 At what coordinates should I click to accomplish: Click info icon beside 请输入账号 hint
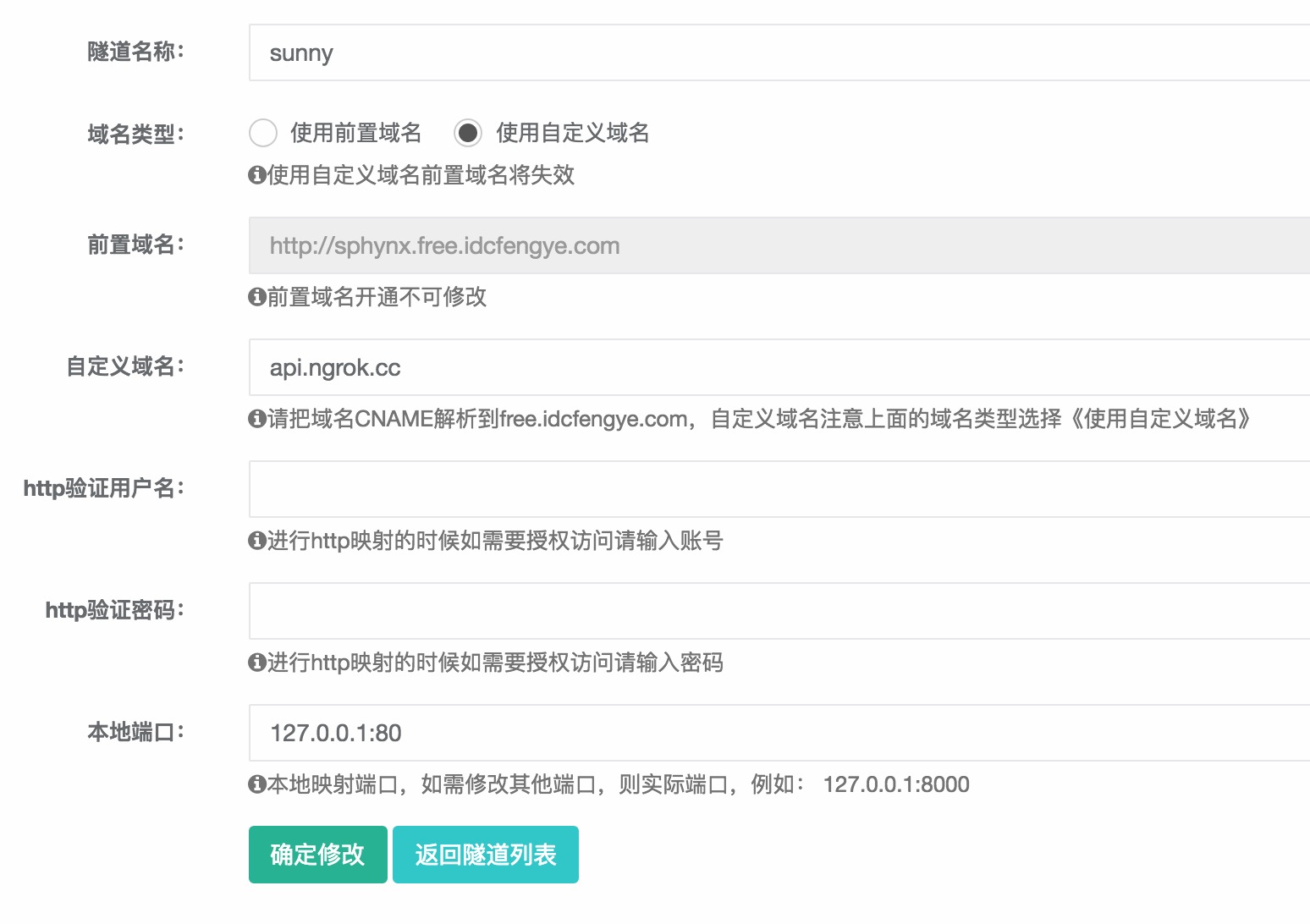pos(257,541)
